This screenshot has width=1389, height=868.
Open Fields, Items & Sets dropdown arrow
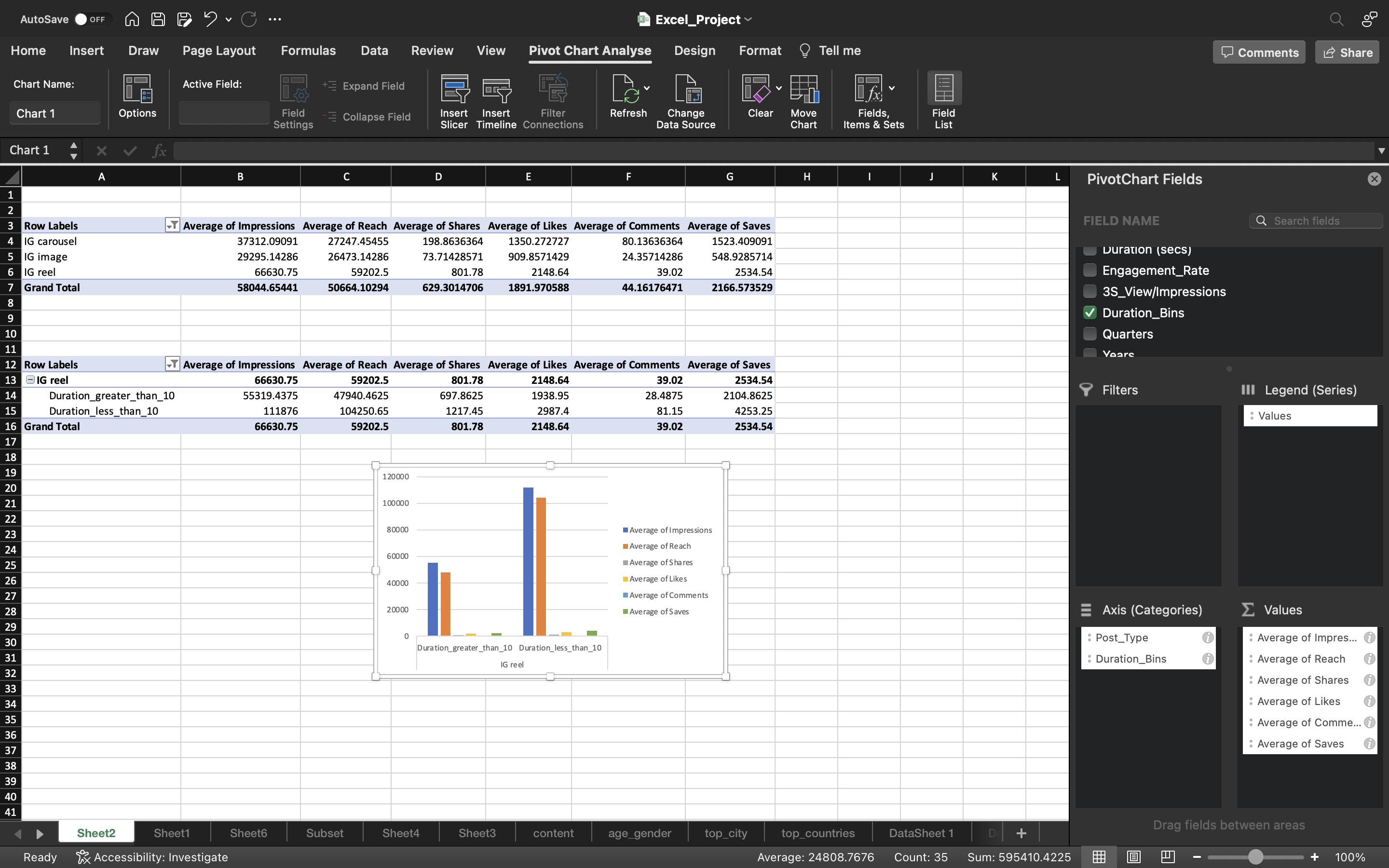(x=891, y=88)
